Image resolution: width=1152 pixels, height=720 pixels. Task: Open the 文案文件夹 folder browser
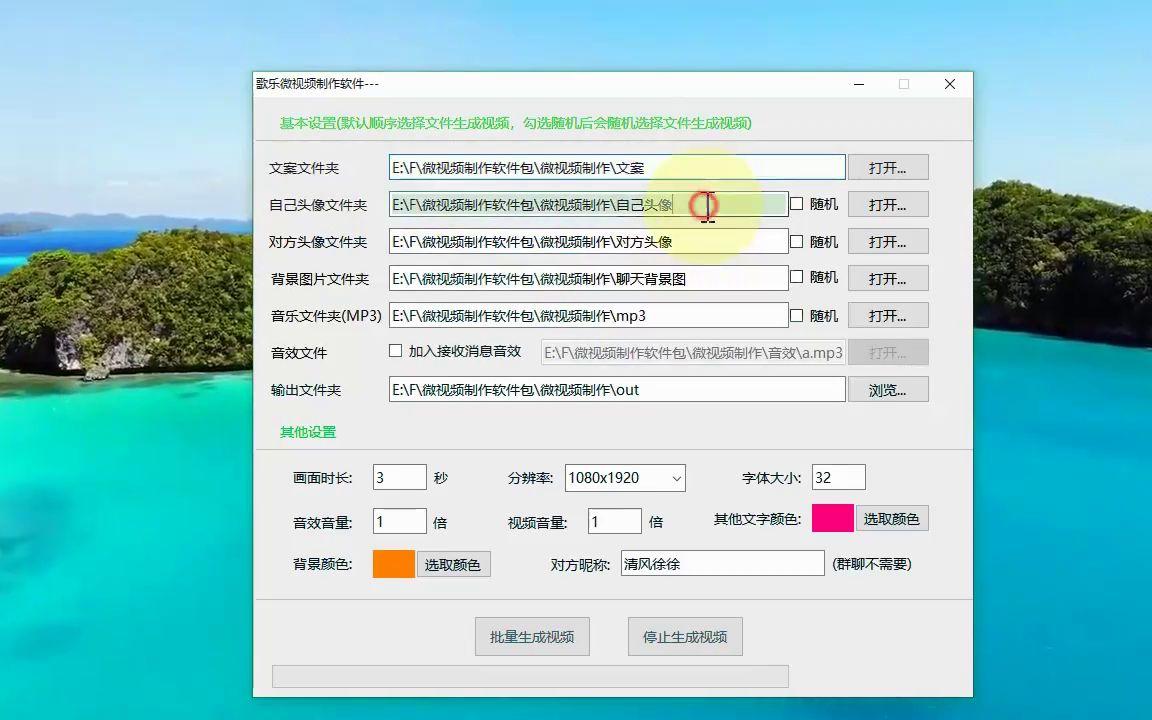click(888, 168)
